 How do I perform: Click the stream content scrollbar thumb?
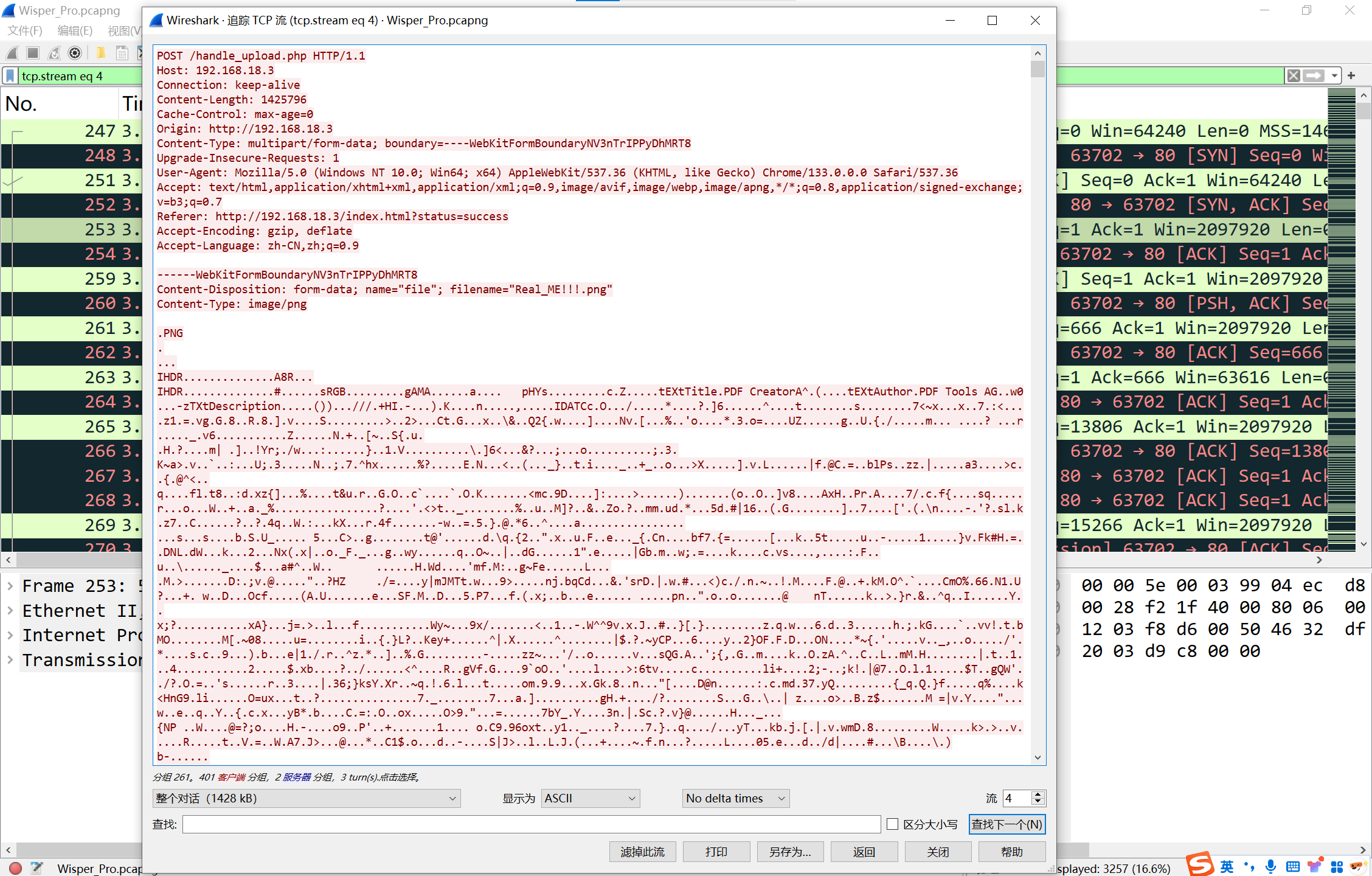(x=1038, y=69)
